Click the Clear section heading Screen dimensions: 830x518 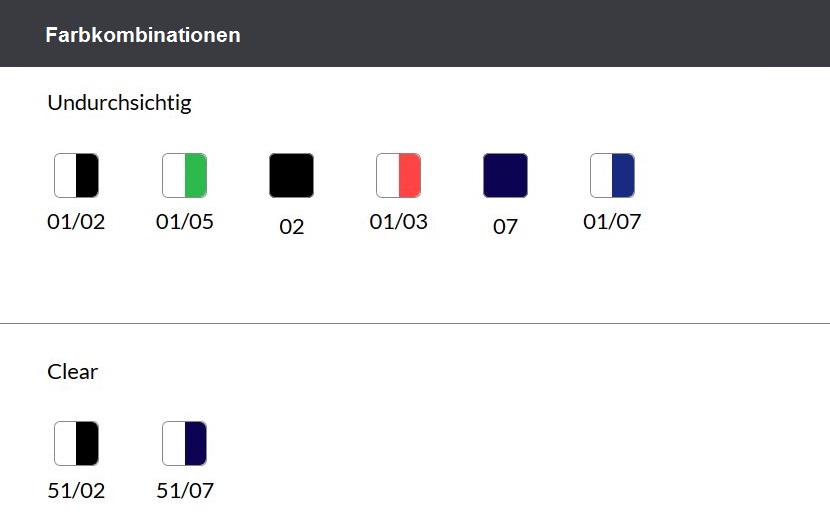[73, 371]
